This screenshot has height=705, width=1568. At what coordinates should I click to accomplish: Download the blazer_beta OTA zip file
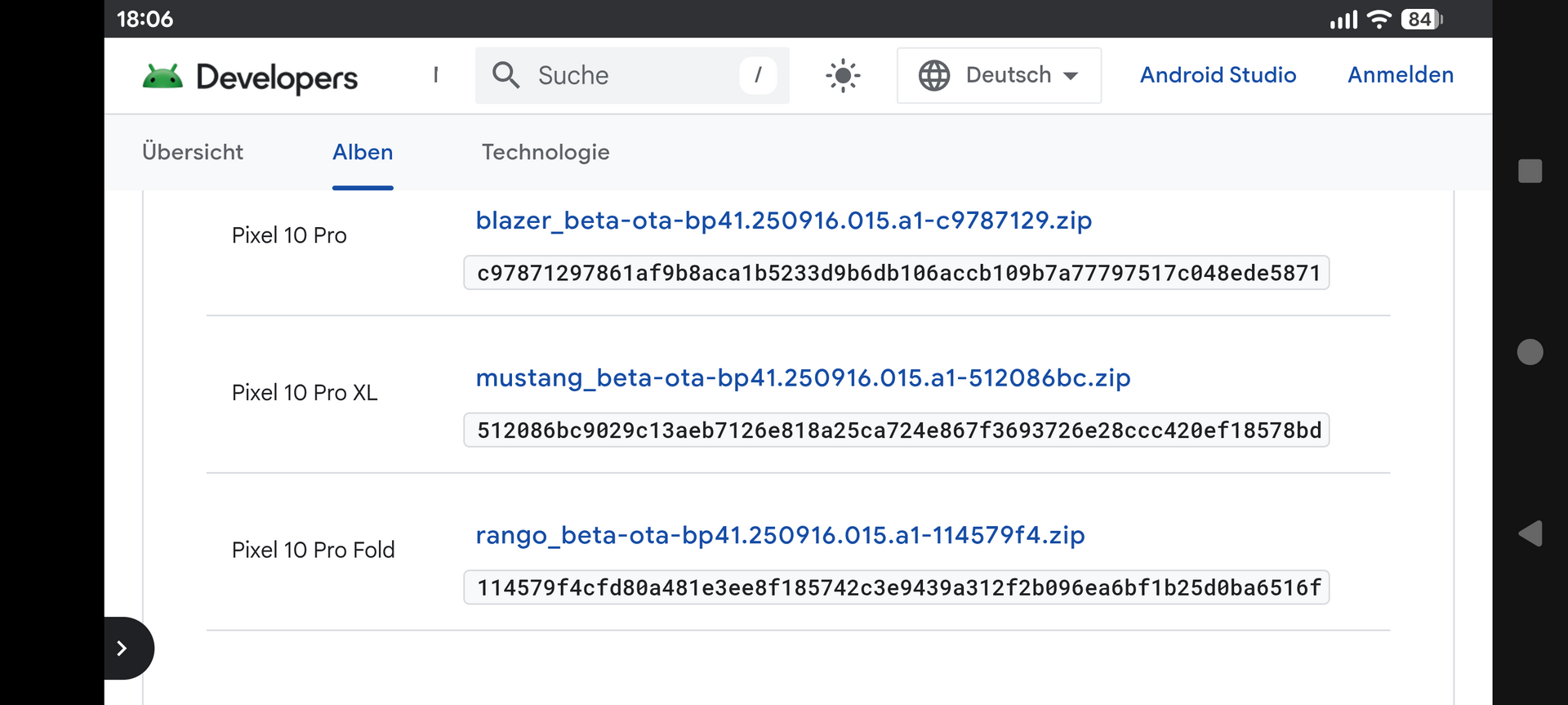coord(783,221)
